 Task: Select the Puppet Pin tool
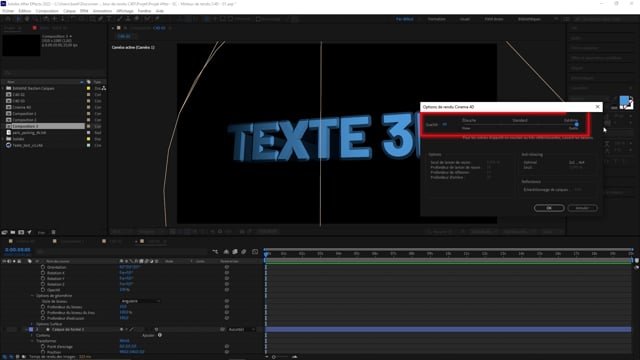[x=157, y=19]
